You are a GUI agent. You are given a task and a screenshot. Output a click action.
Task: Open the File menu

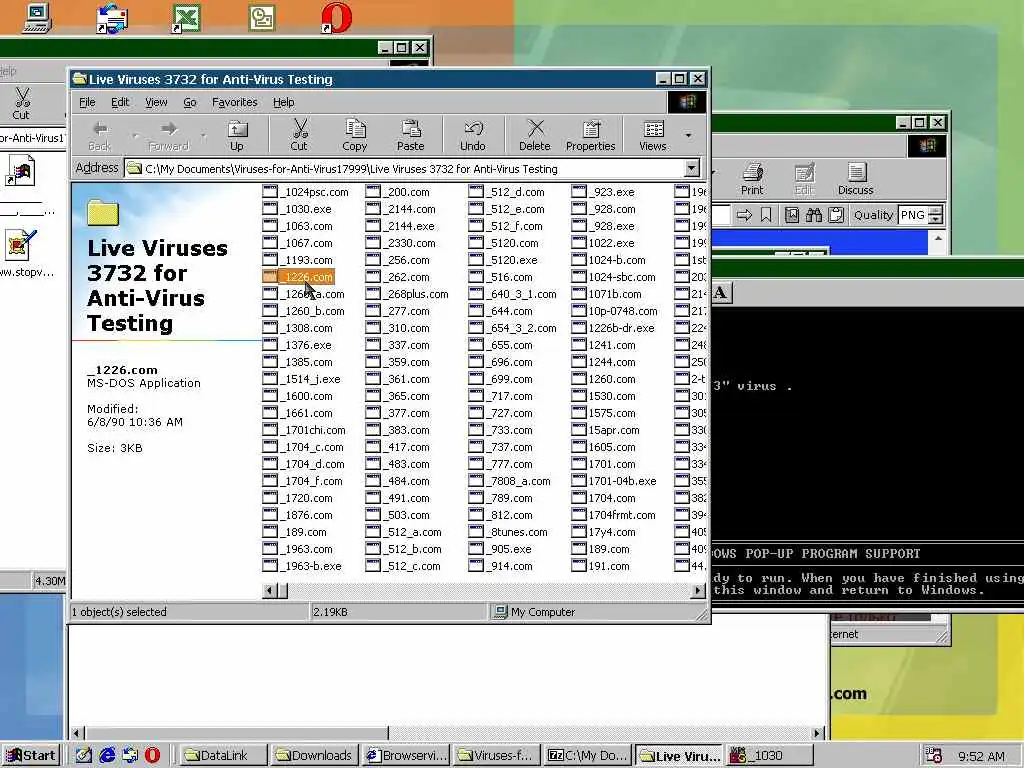(x=87, y=103)
